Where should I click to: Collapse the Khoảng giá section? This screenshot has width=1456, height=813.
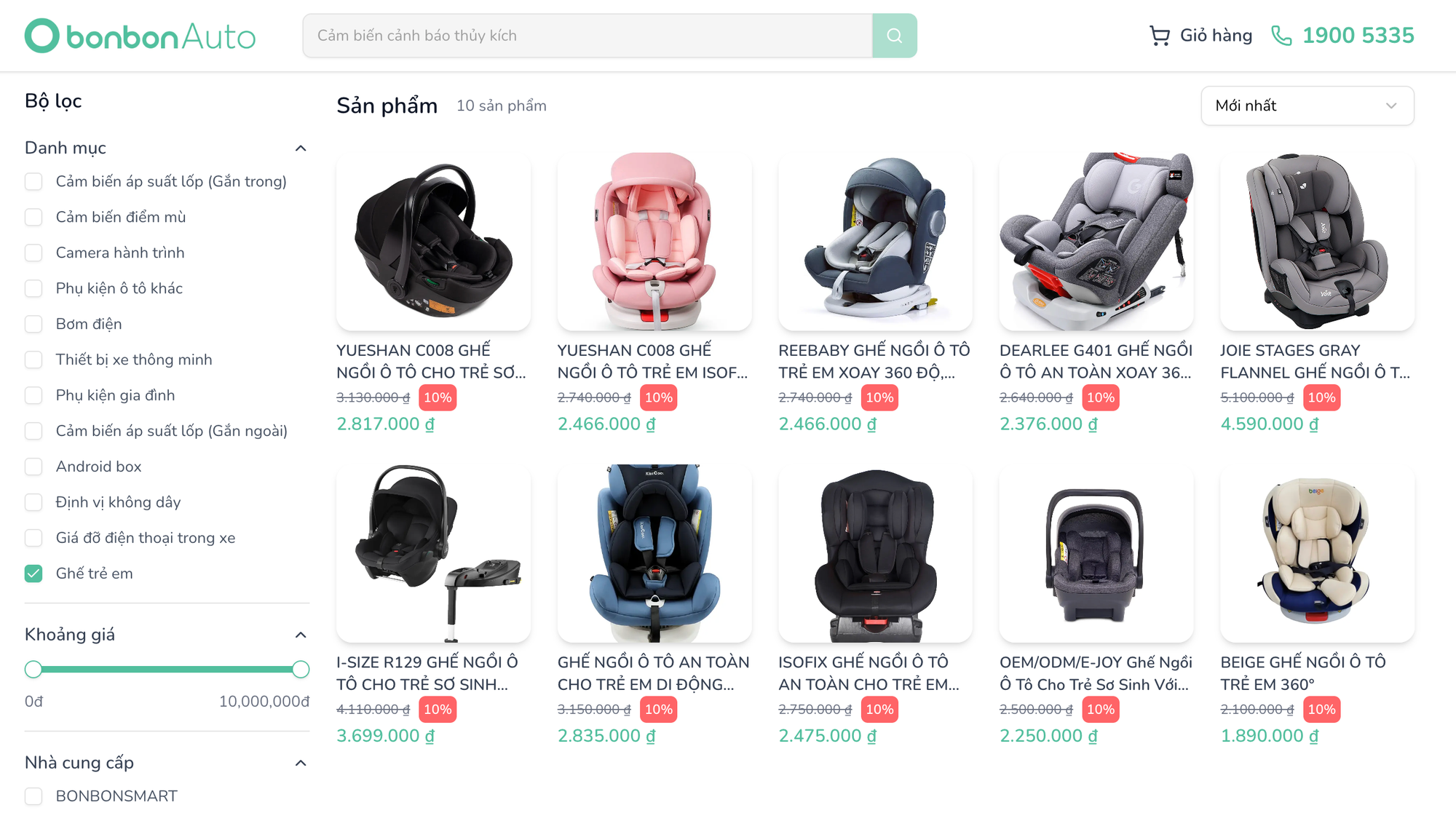301,635
